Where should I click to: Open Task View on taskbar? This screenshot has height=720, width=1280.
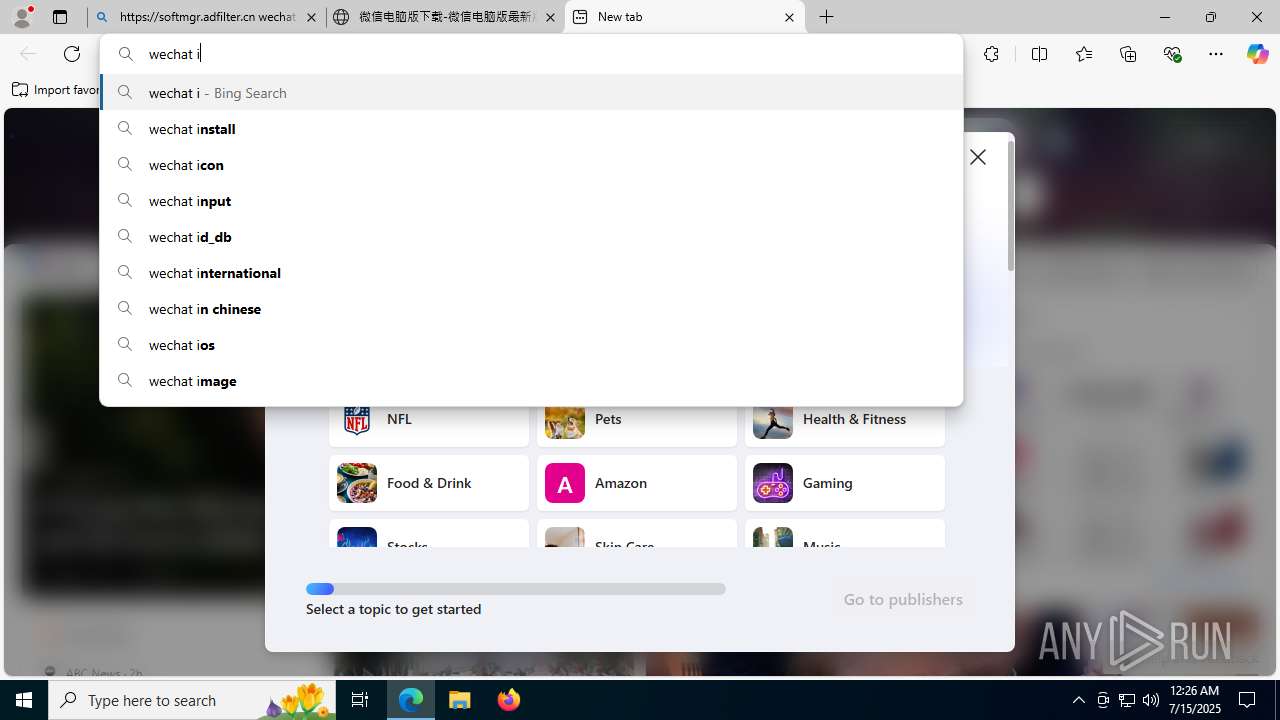coord(360,700)
